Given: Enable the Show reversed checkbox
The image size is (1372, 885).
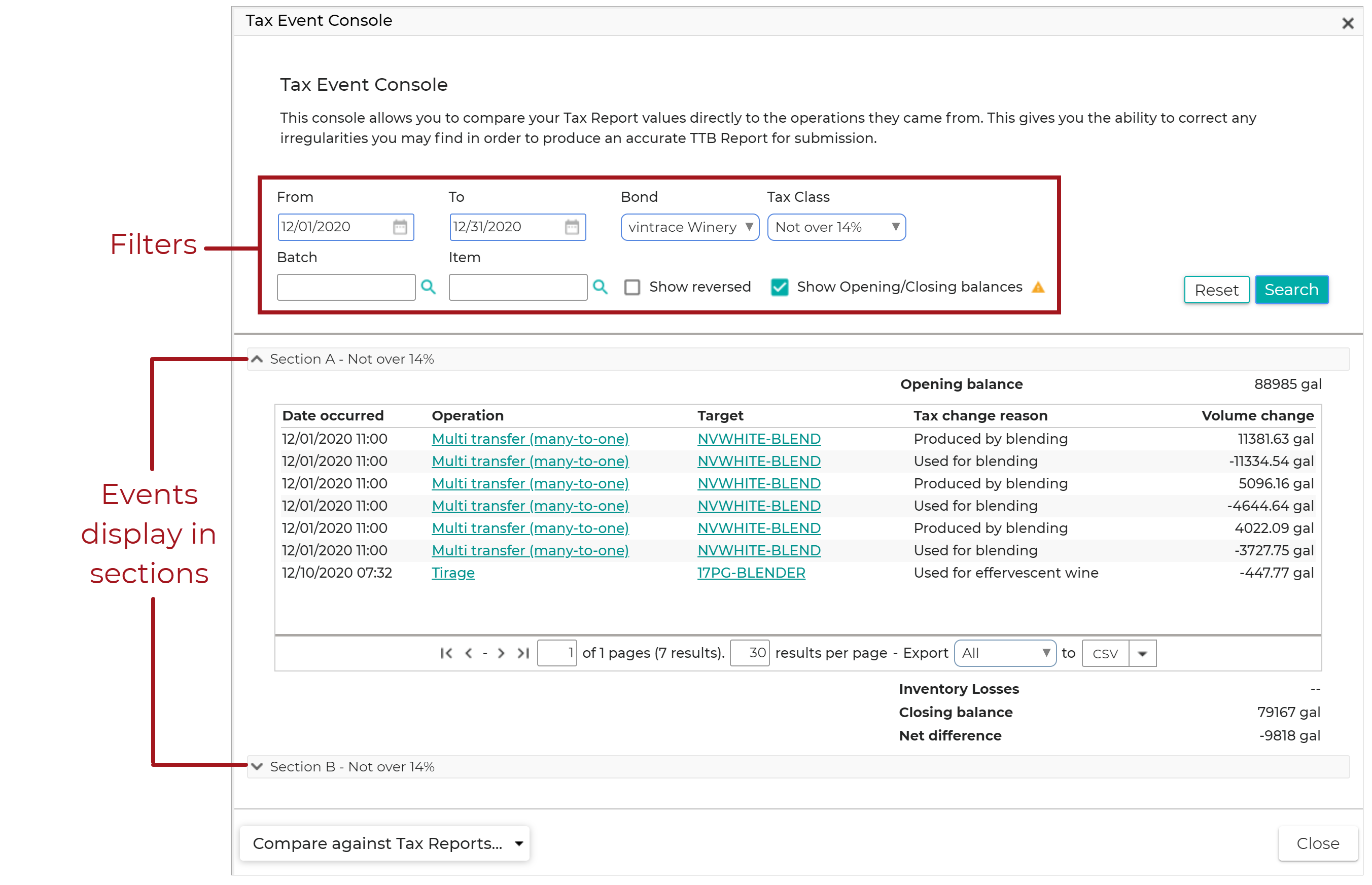Looking at the screenshot, I should tap(631, 287).
